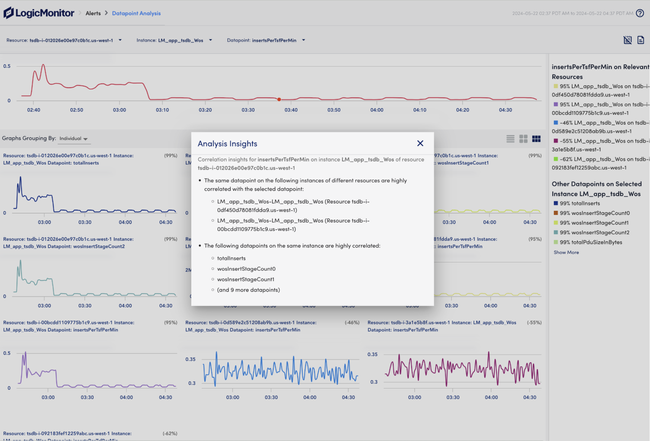Select the 0df450d78081fdda9 resource entry in dialog
Image resolution: width=650 pixels, height=441 pixels.
tap(293, 206)
